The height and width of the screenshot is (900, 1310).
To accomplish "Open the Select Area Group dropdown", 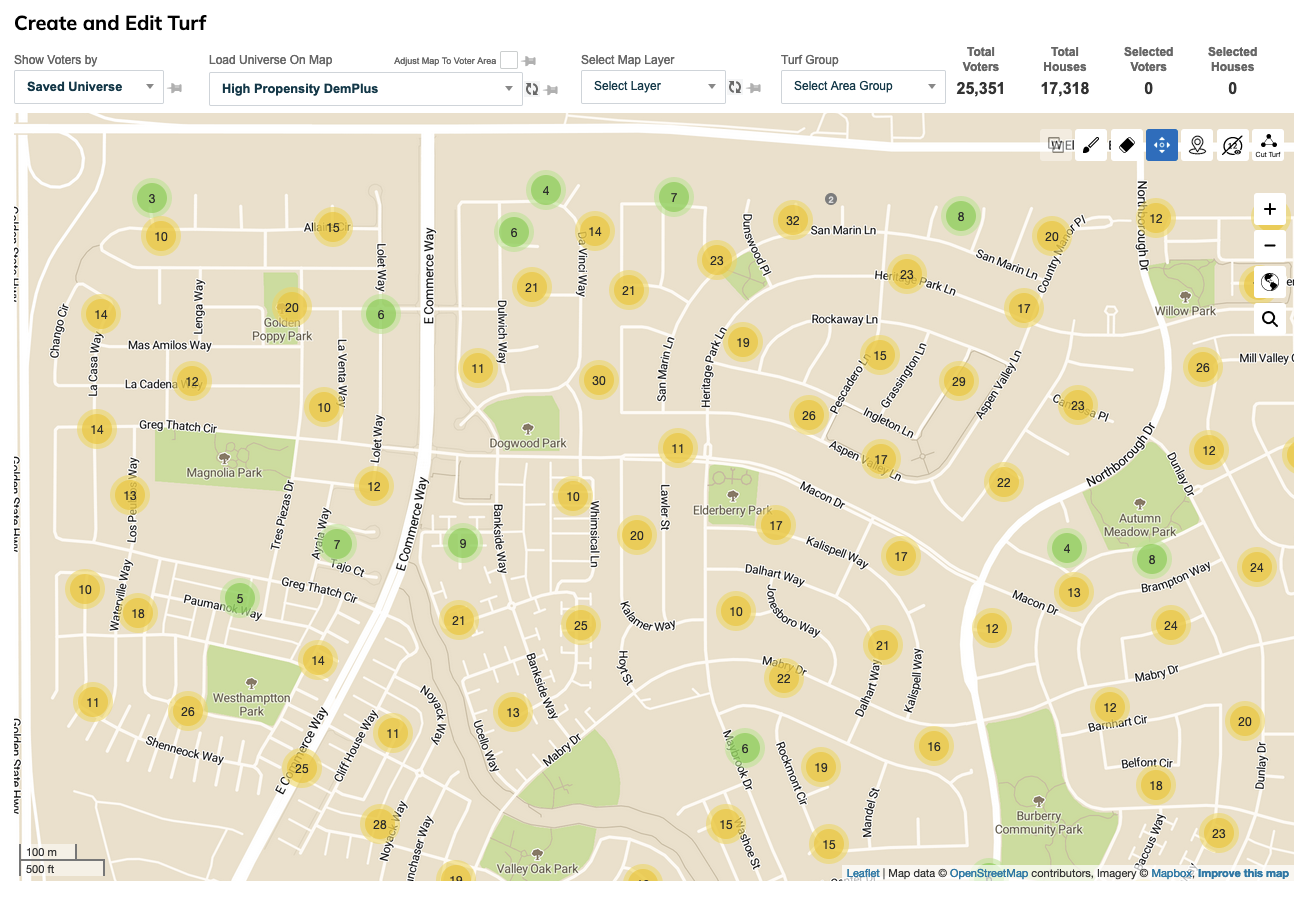I will [x=863, y=86].
